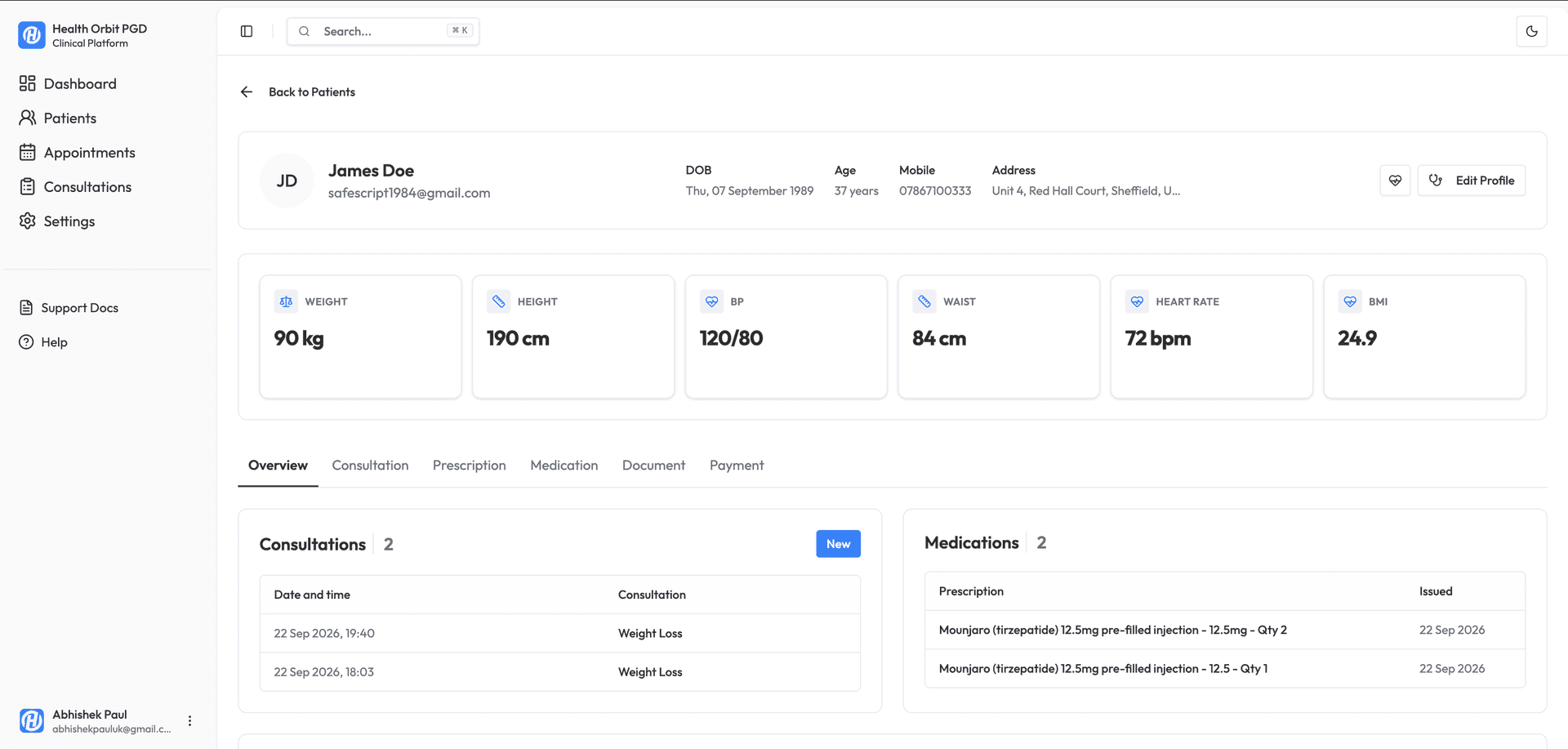The width and height of the screenshot is (1568, 749).
Task: Switch to the Prescription tab
Action: [470, 465]
